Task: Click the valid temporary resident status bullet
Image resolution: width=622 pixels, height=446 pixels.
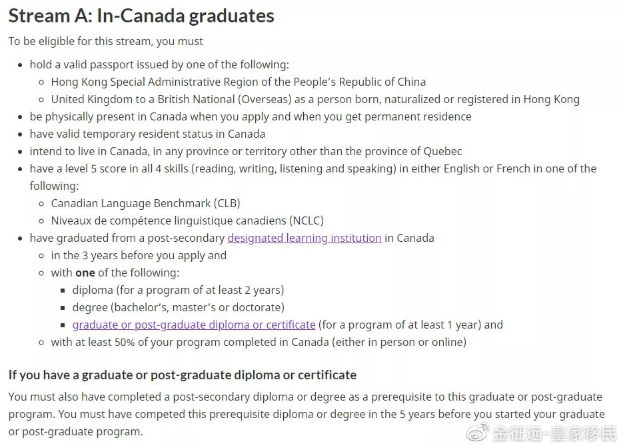Action: click(148, 134)
